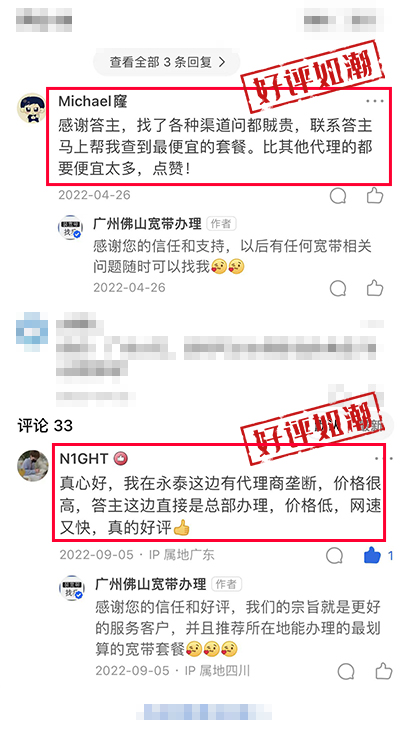Open the blurred commenter's avatar
This screenshot has width=400, height=730.
[x=32, y=331]
